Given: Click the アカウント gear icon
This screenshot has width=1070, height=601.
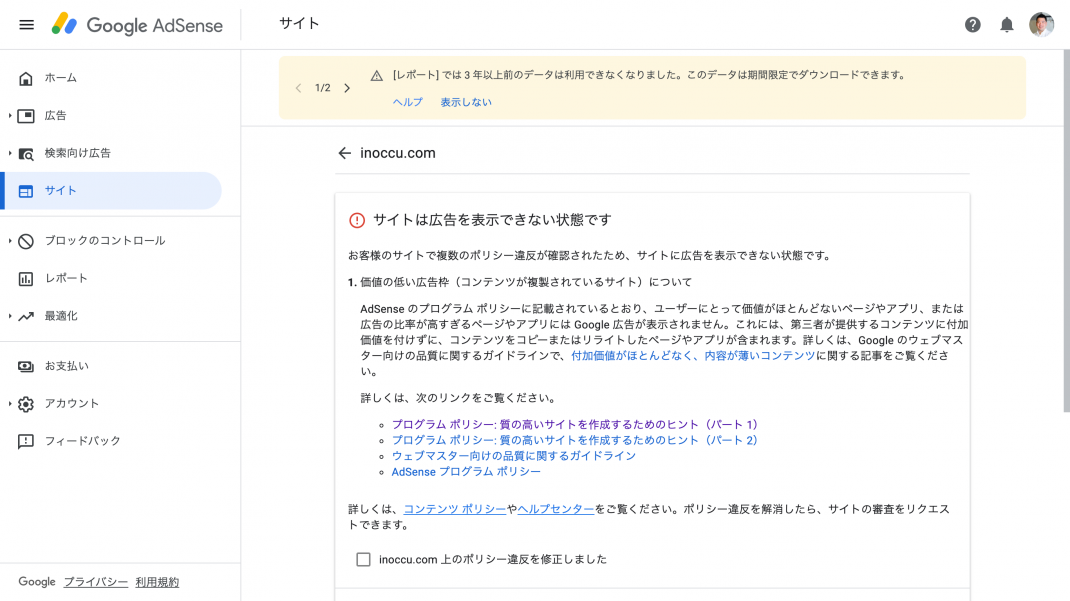Looking at the screenshot, I should 26,404.
